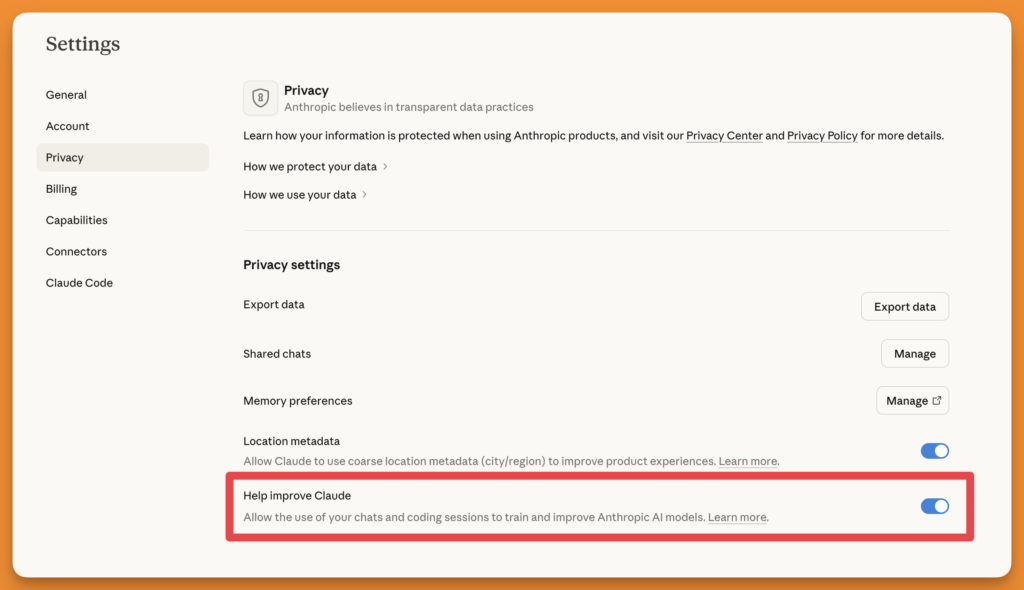This screenshot has width=1024, height=590.
Task: Switch to the General settings section
Action: [66, 94]
